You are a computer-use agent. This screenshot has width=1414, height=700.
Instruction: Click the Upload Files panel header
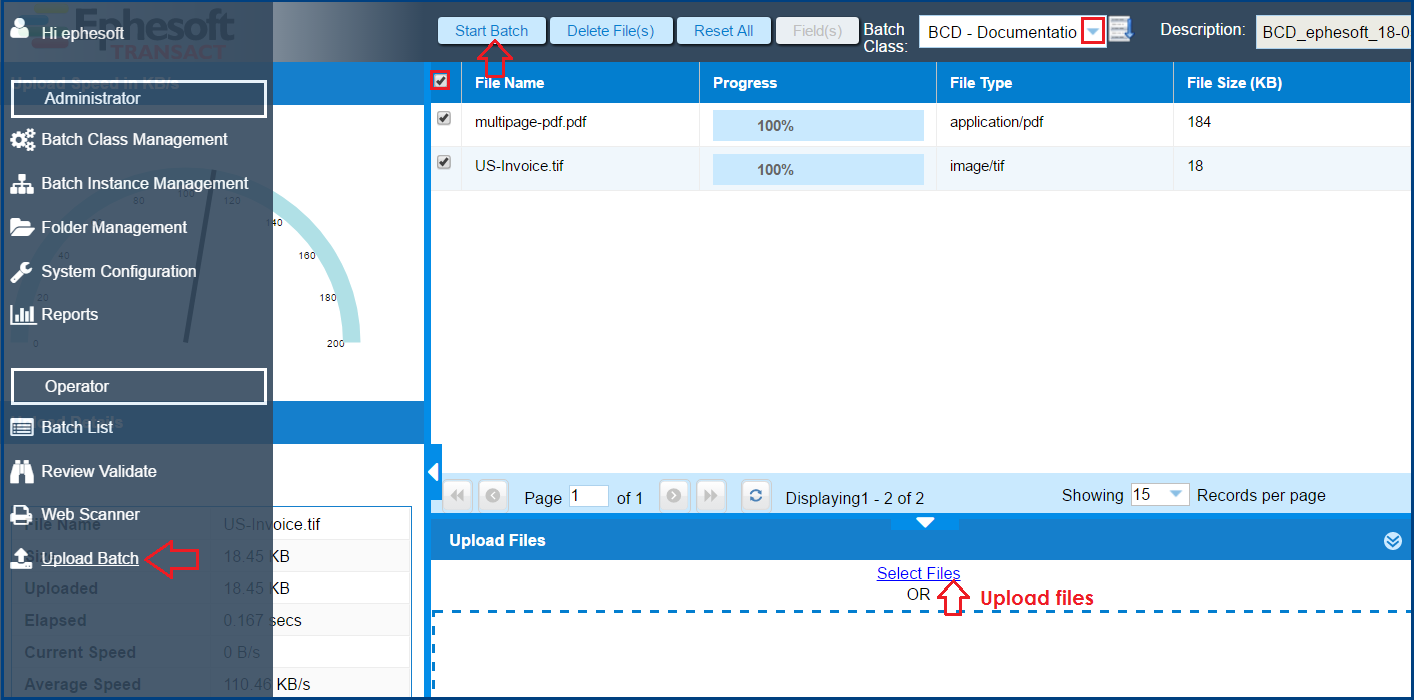click(x=921, y=541)
